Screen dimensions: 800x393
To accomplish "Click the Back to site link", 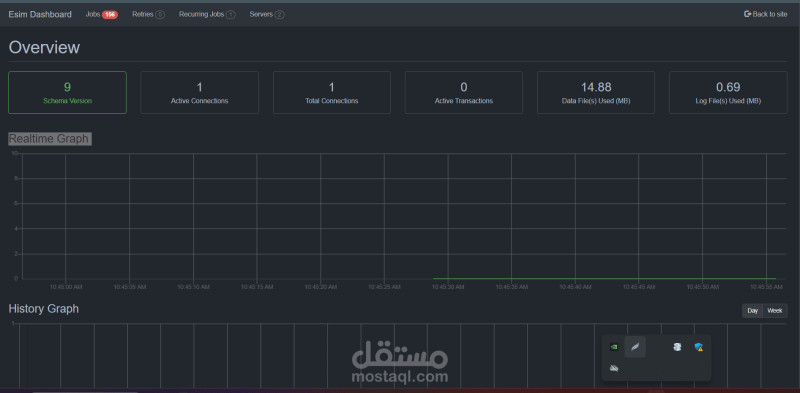I will (x=765, y=14).
